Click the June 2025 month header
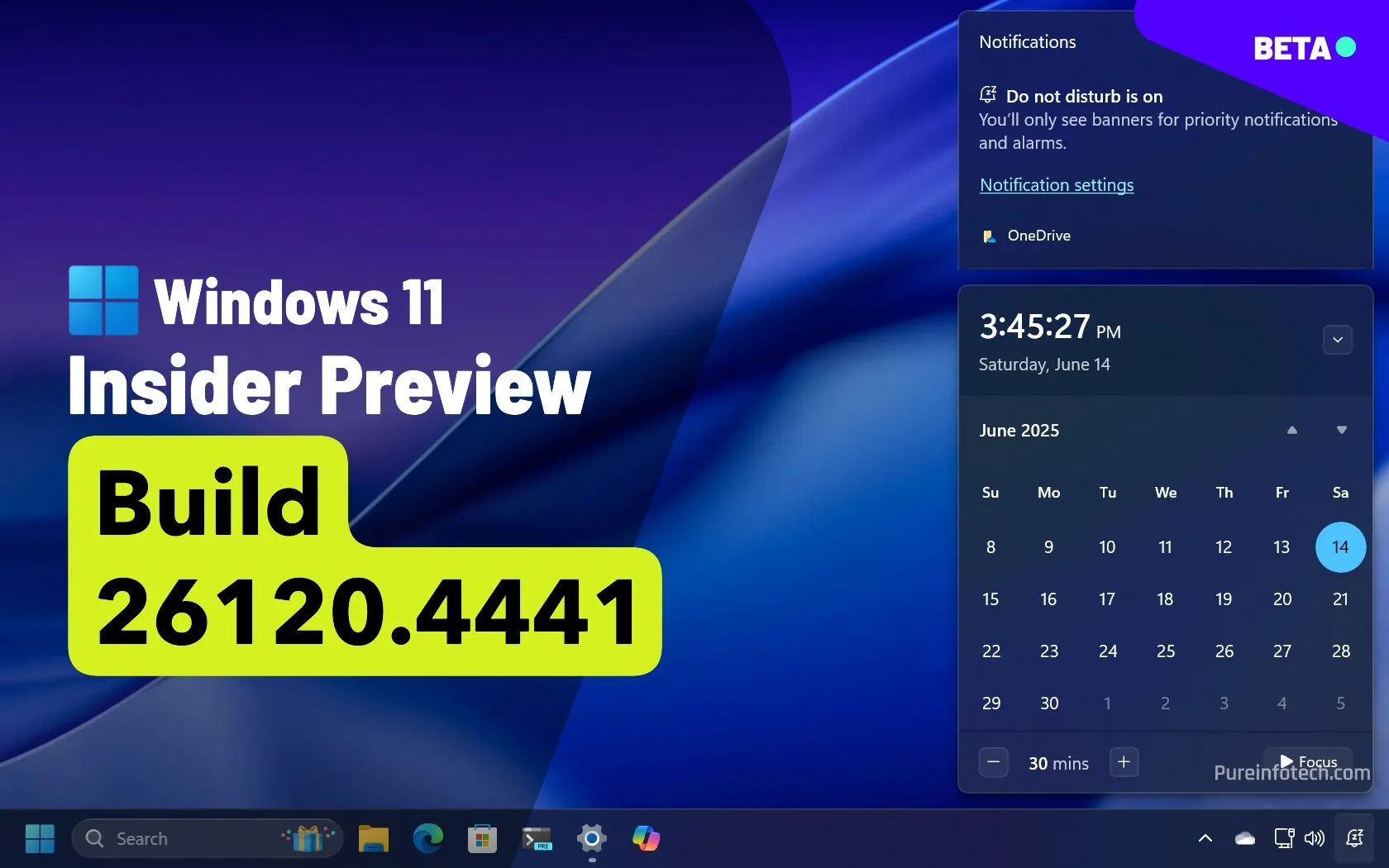The image size is (1389, 868). 1019,431
